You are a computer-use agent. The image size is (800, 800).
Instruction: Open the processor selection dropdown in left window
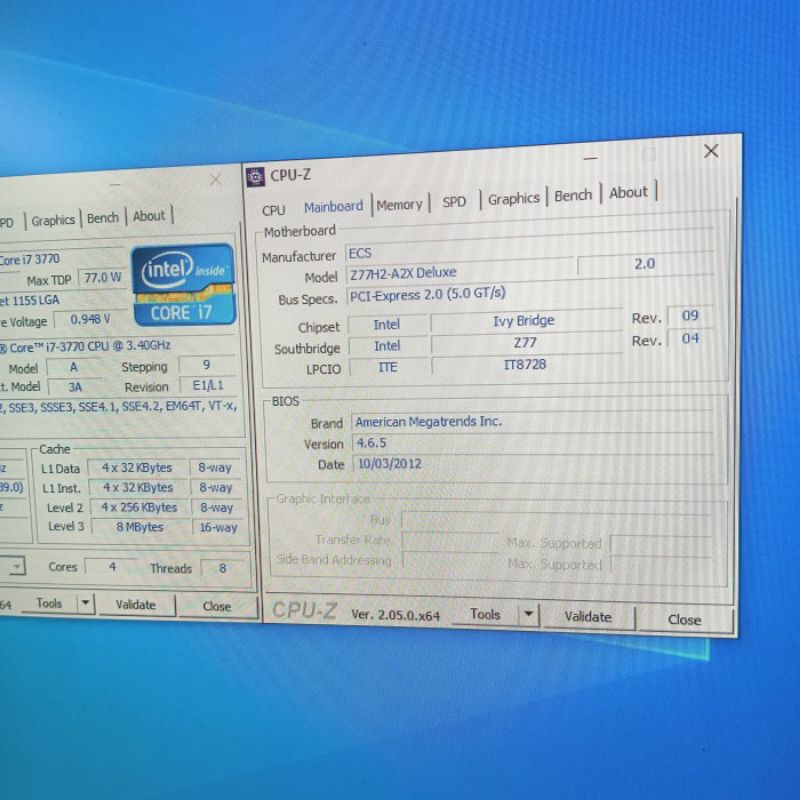coord(16,567)
